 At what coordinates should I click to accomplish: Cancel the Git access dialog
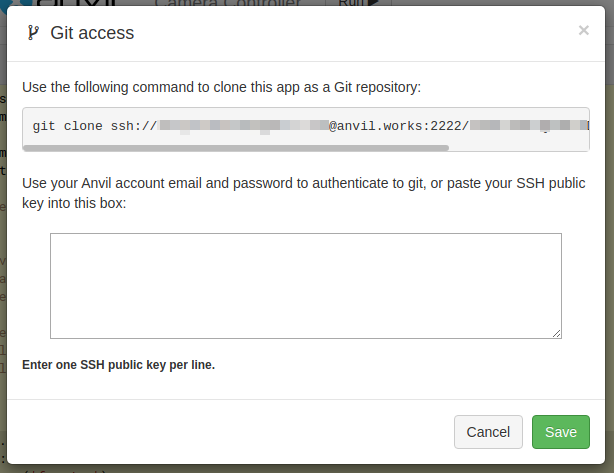coord(488,432)
